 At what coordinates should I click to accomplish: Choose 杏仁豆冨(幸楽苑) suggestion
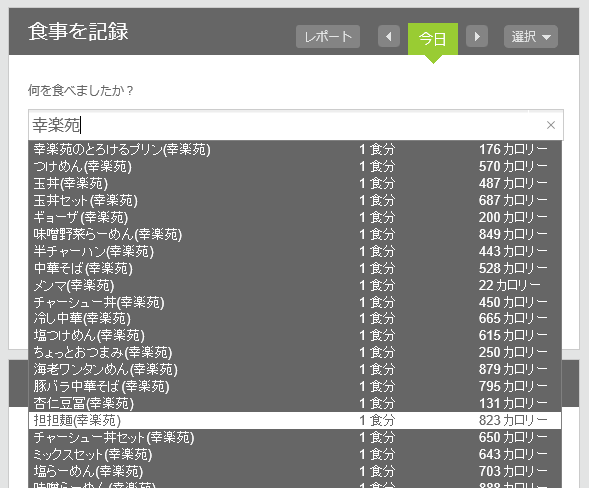point(295,403)
